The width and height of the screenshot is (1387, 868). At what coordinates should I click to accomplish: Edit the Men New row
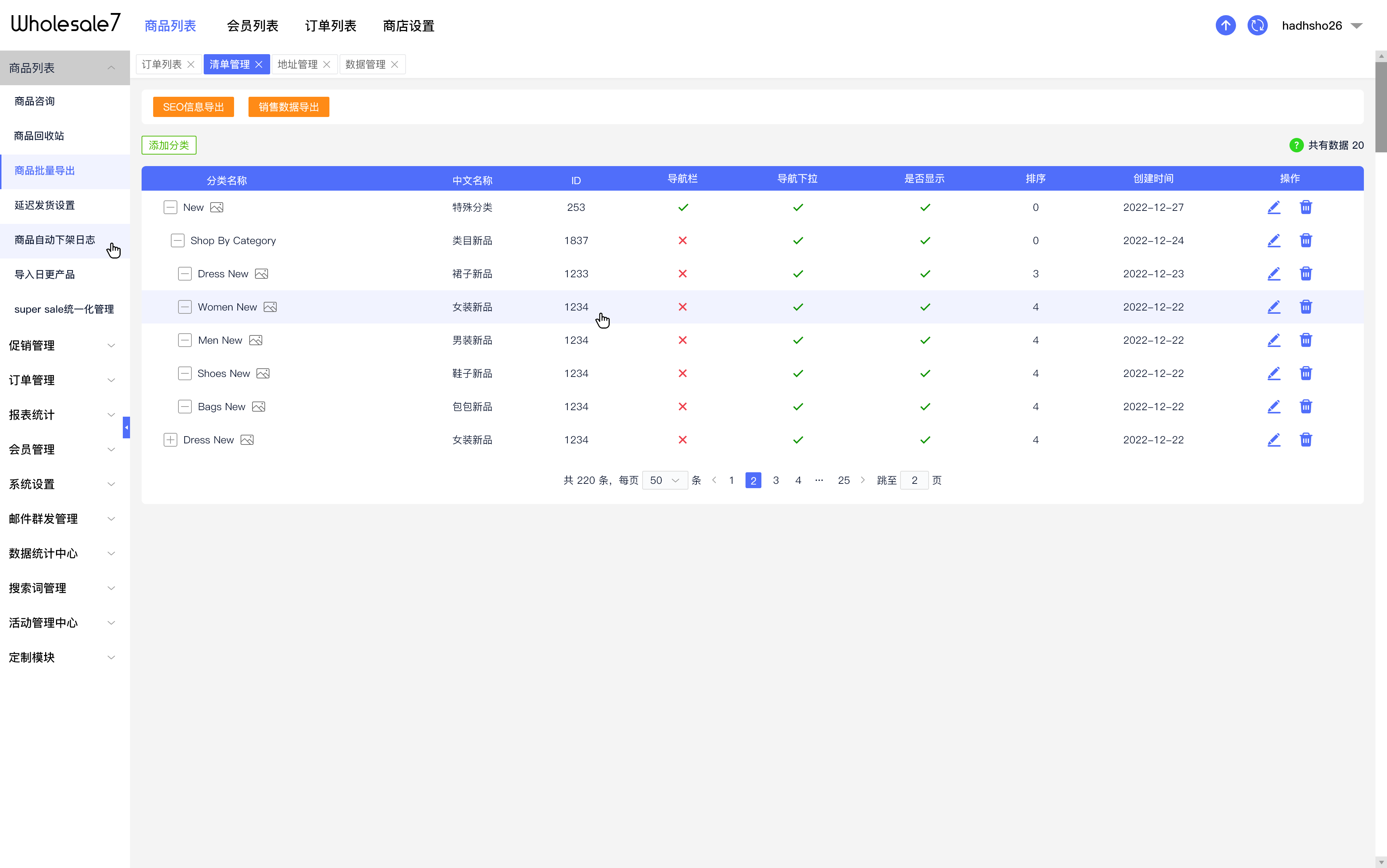[x=1274, y=340]
